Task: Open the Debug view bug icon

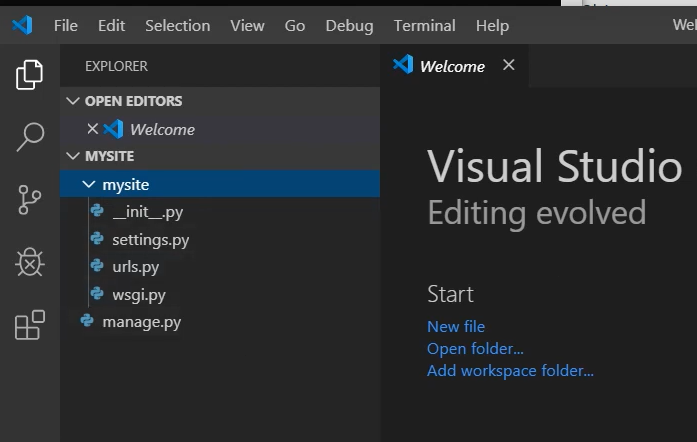Action: point(30,262)
